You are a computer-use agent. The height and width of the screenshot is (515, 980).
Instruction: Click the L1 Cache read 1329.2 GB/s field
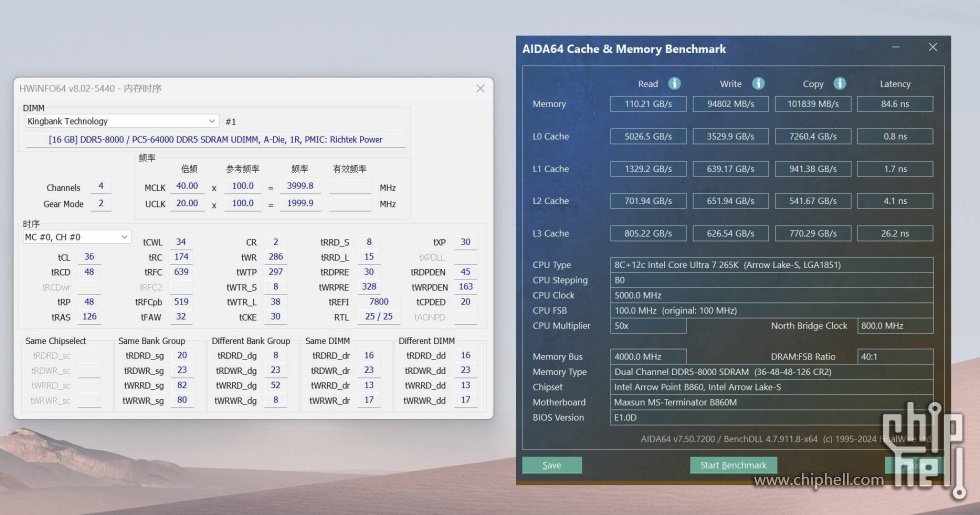click(x=648, y=169)
